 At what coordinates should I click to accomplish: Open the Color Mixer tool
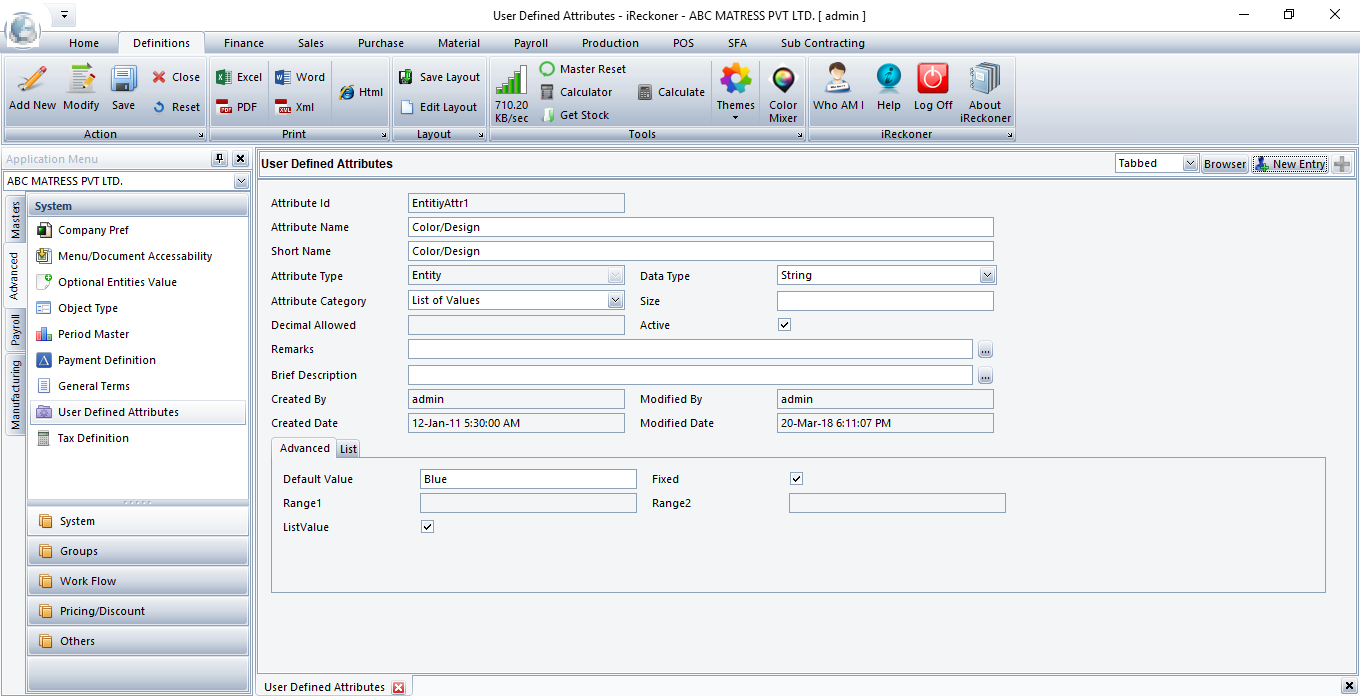click(783, 92)
